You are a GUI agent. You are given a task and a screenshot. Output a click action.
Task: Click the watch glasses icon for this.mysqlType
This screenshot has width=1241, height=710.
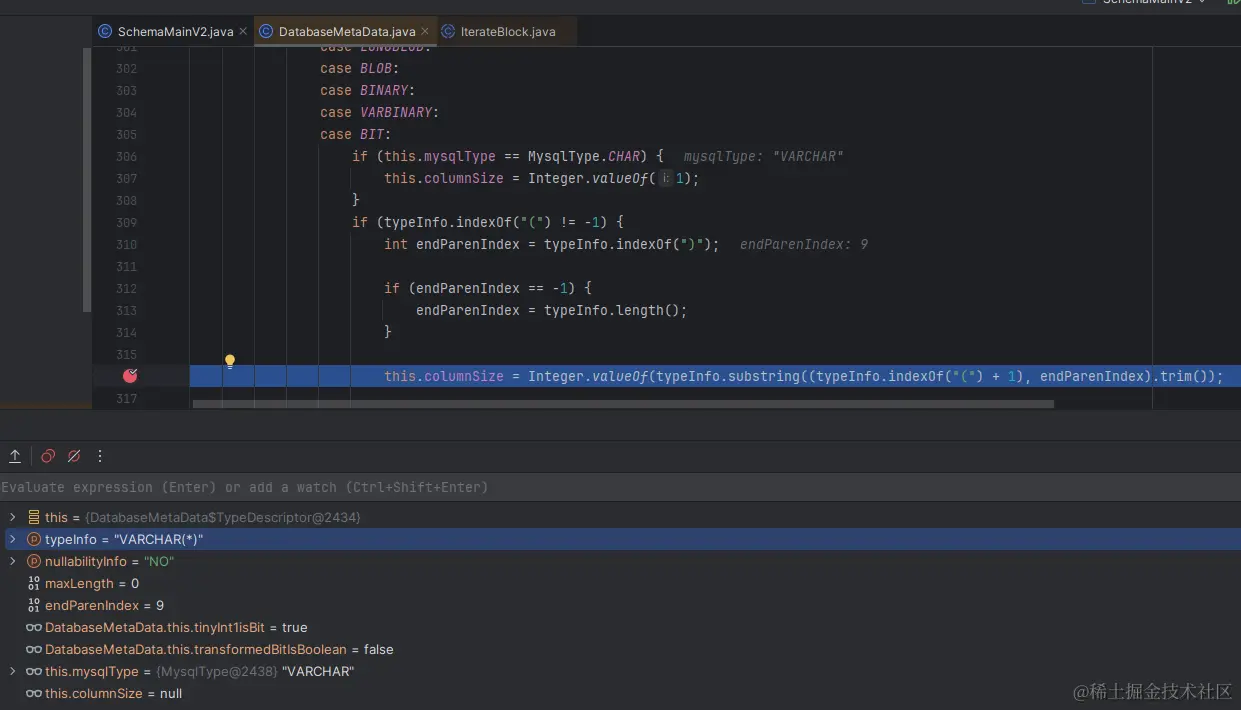click(34, 671)
